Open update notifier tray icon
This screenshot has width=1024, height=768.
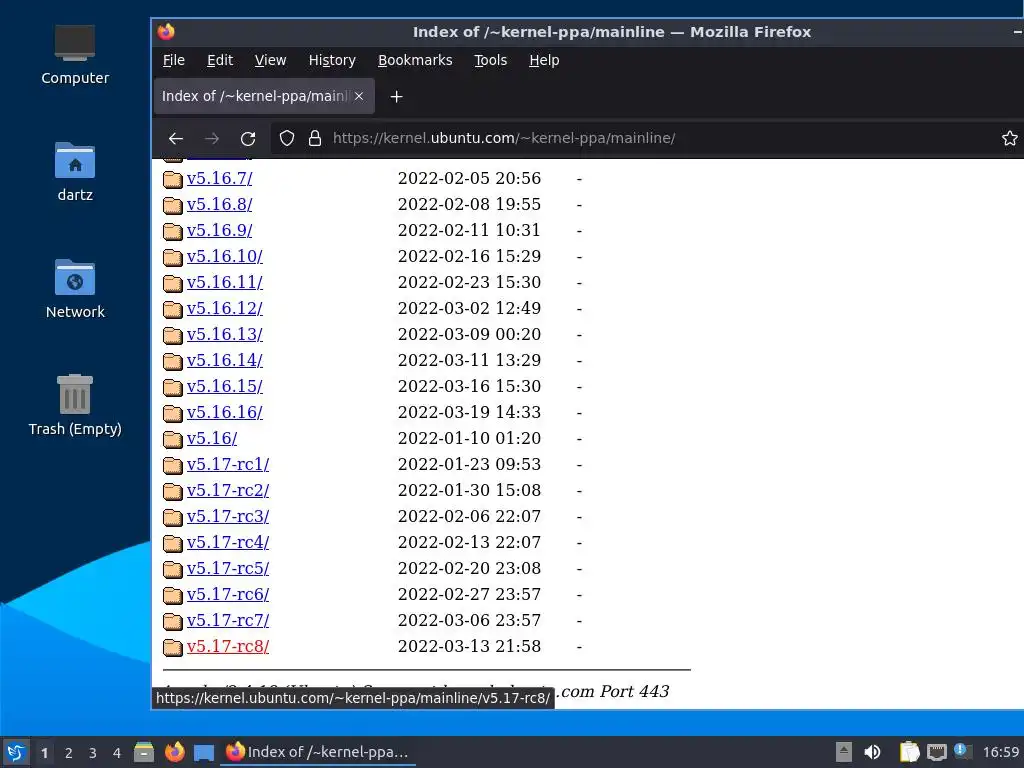coord(963,751)
